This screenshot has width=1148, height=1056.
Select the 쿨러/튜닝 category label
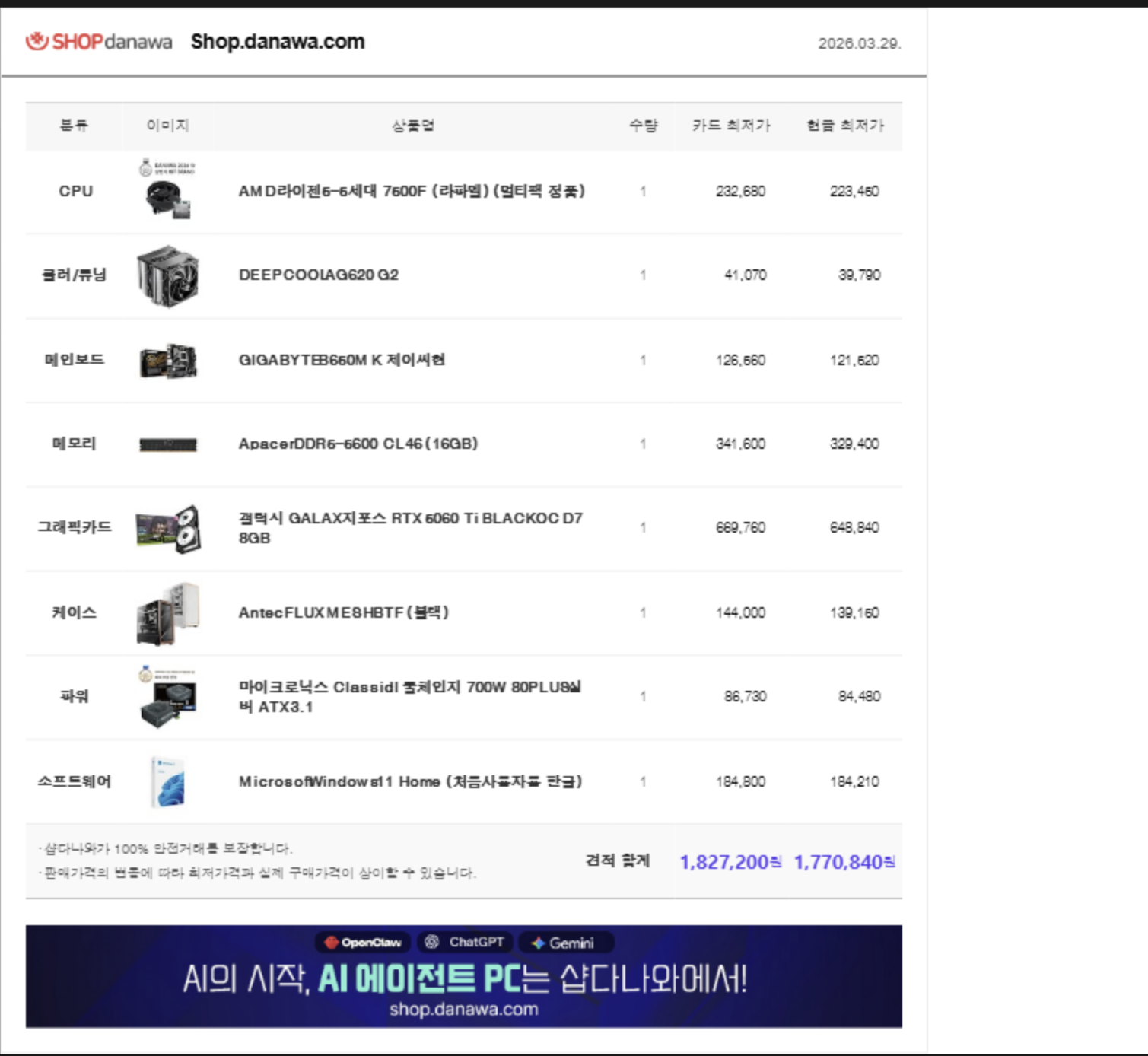click(x=74, y=275)
